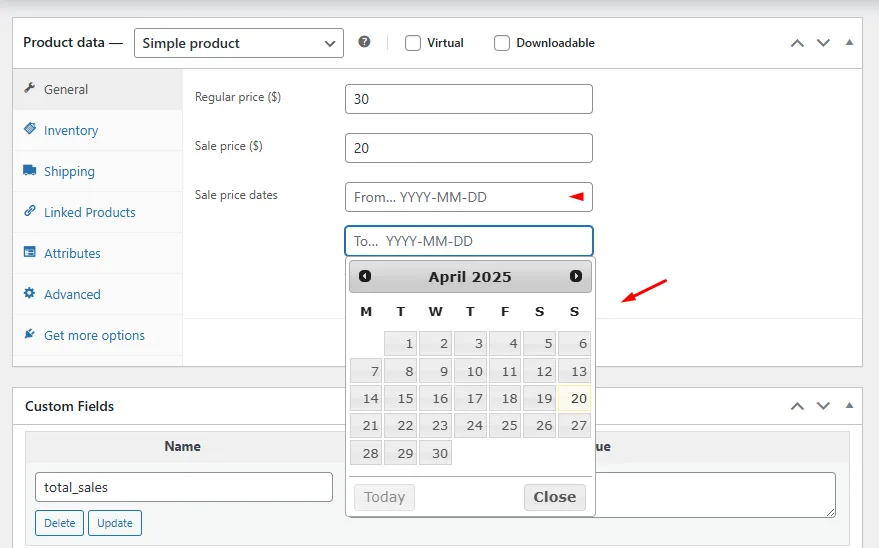
Task: Enable the Virtual checkbox
Action: click(412, 43)
